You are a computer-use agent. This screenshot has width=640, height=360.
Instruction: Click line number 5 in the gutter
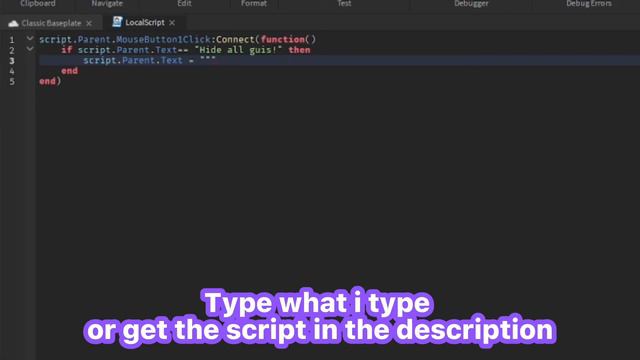pyautogui.click(x=12, y=82)
